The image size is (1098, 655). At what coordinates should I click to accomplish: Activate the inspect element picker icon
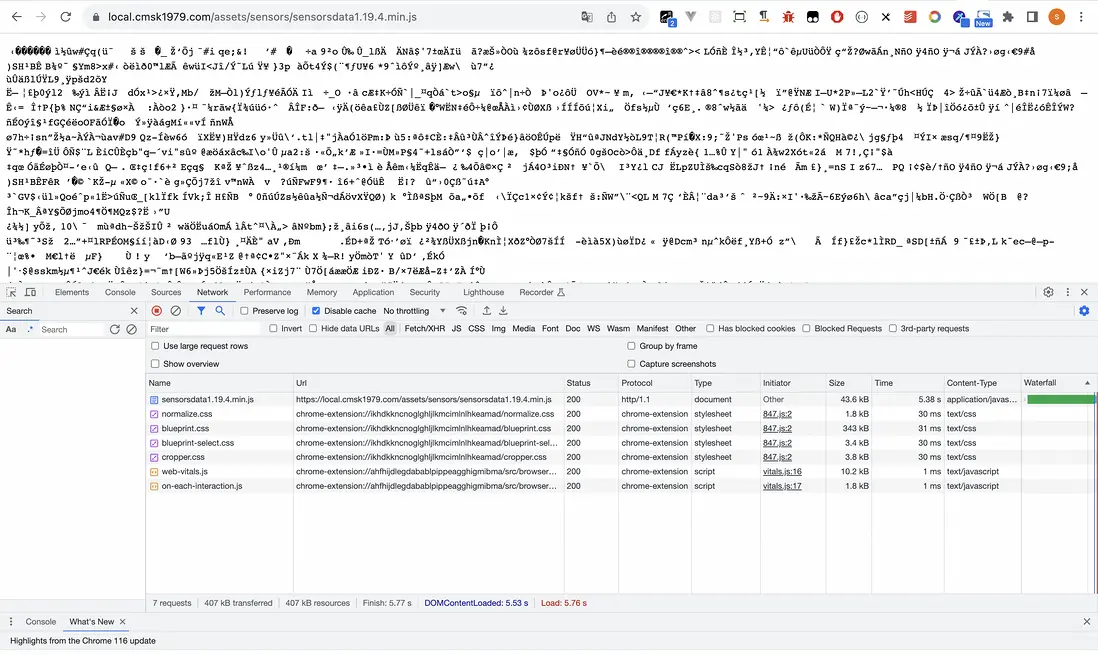[11, 292]
